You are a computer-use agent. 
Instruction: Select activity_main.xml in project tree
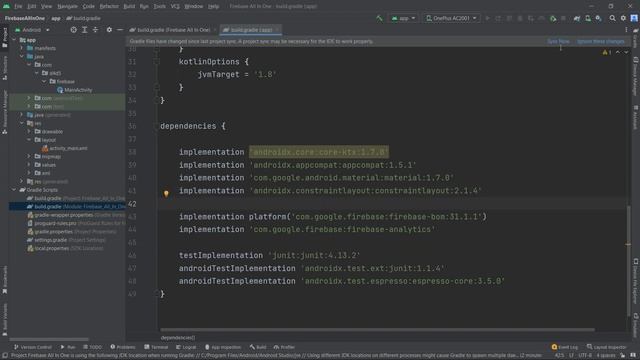(x=64, y=148)
